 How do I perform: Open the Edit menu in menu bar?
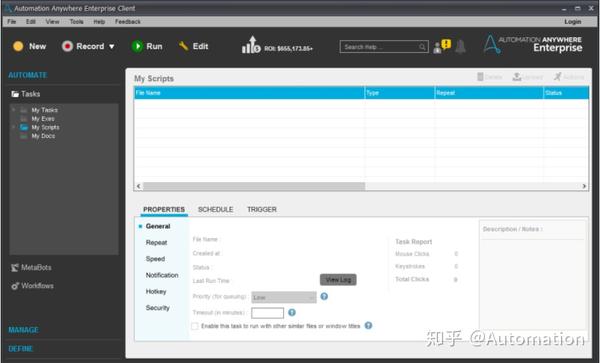(x=31, y=22)
